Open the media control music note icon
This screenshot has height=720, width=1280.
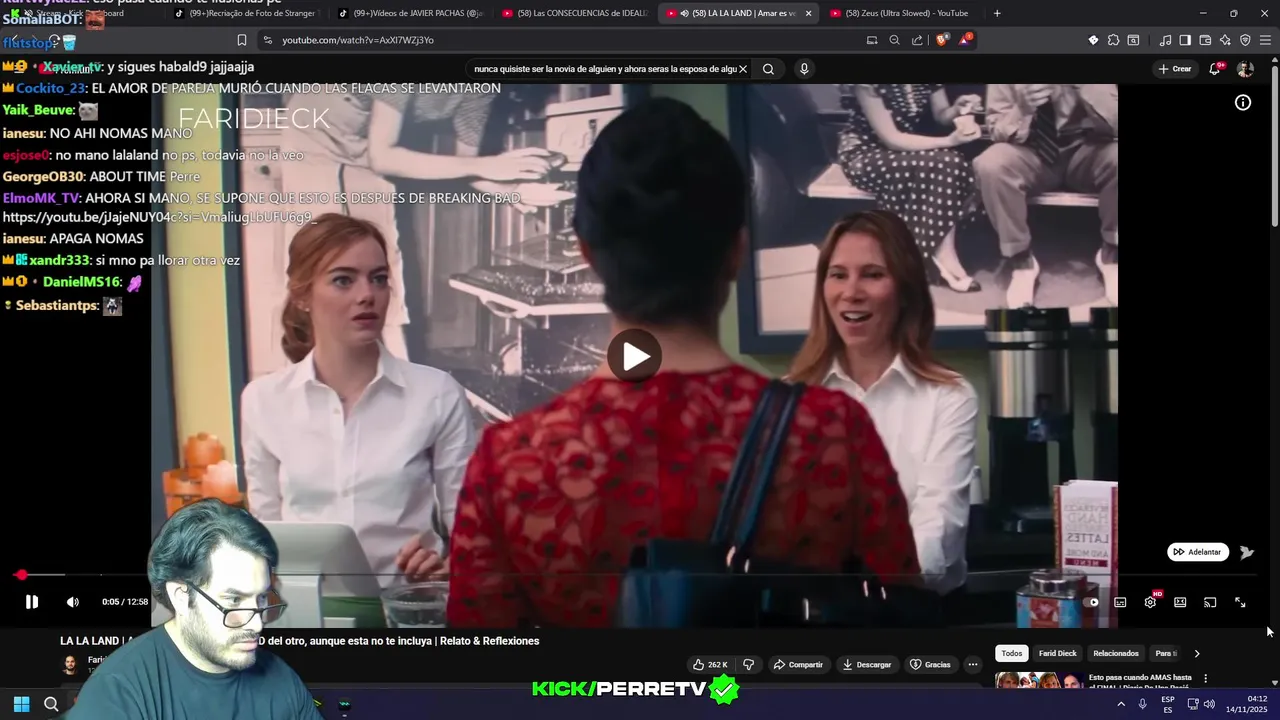[1165, 40]
